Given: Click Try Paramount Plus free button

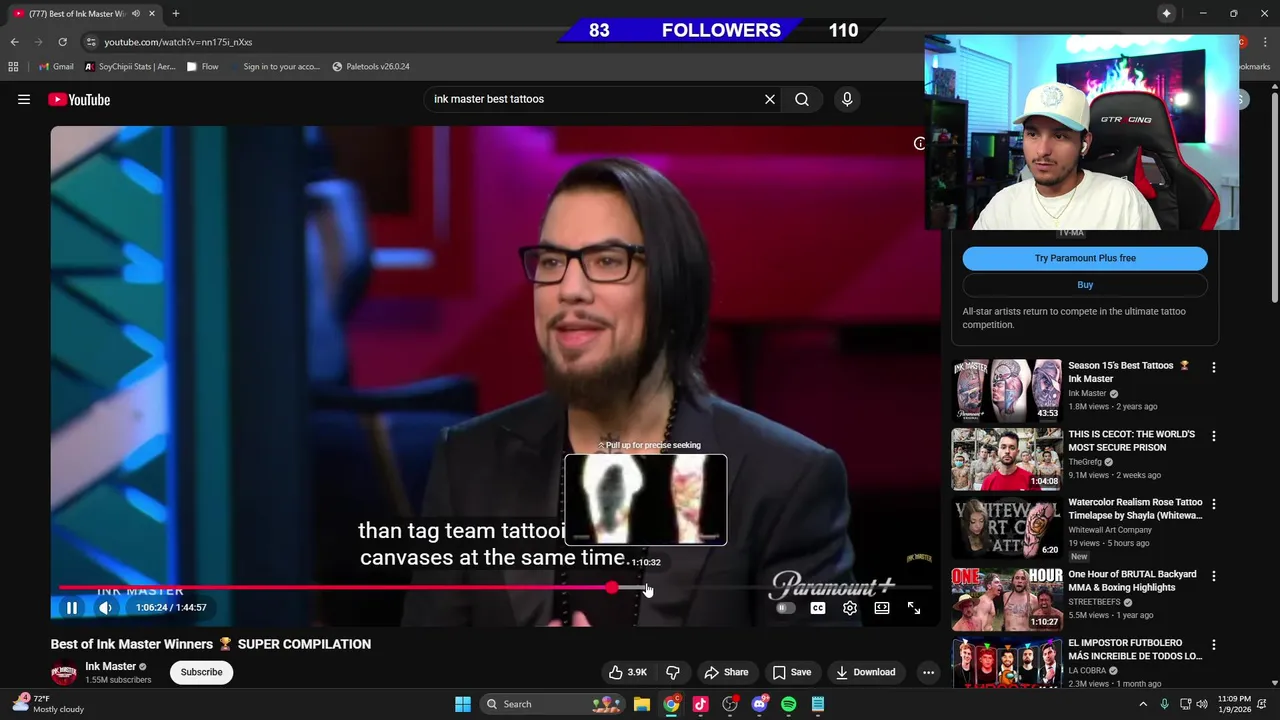Looking at the screenshot, I should (1085, 258).
